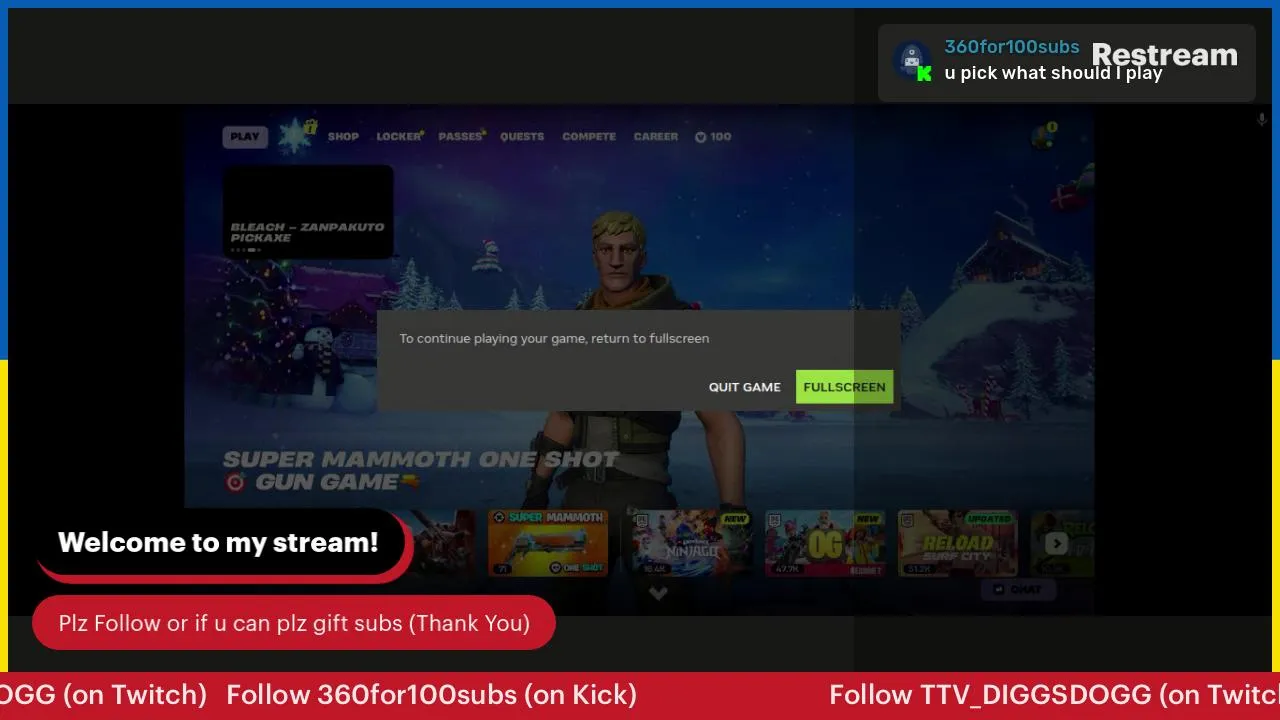This screenshot has width=1280, height=720.
Task: Open the SHOP tab
Action: tap(343, 137)
